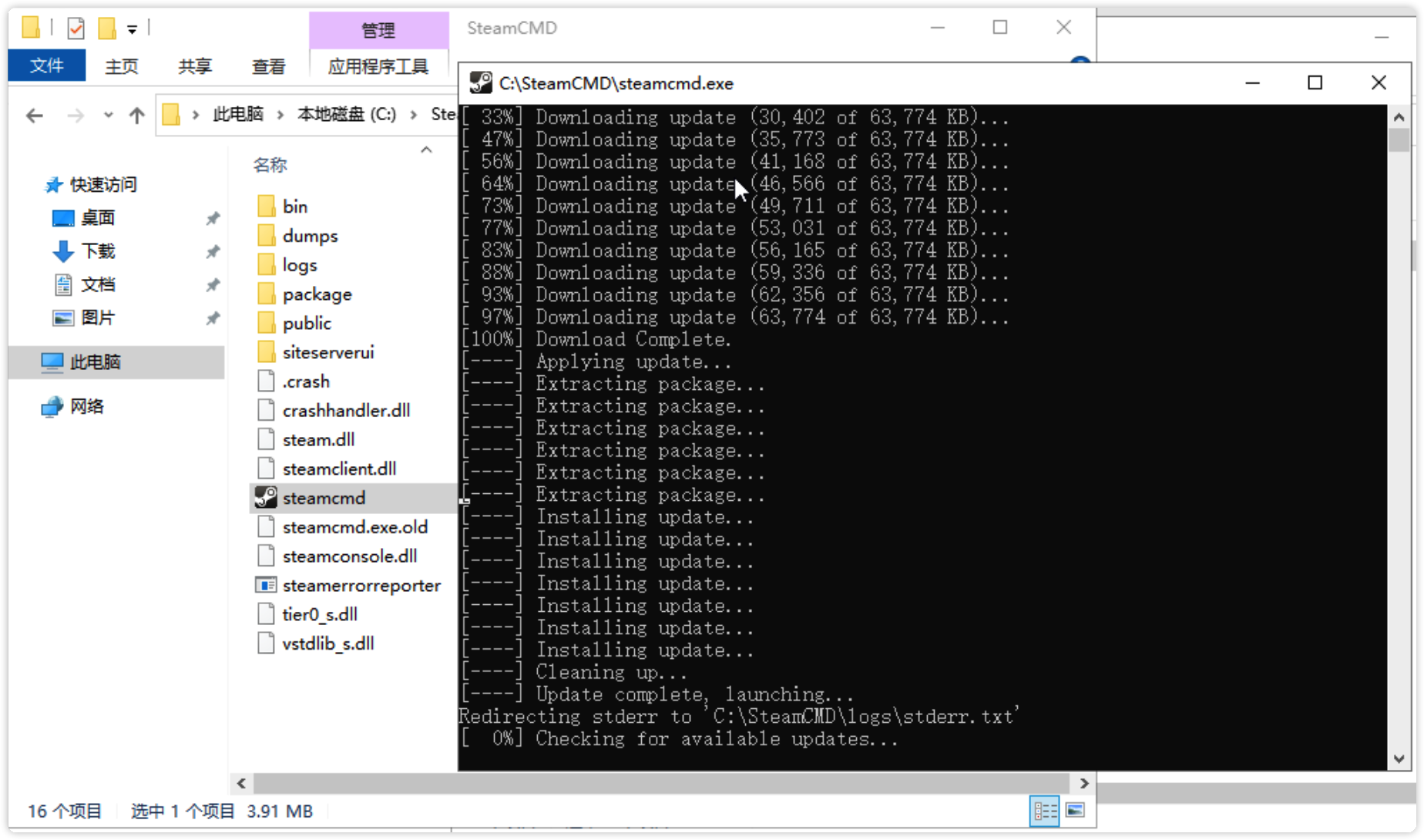1424x840 pixels.
Task: Select the .crash file icon
Action: (x=266, y=381)
